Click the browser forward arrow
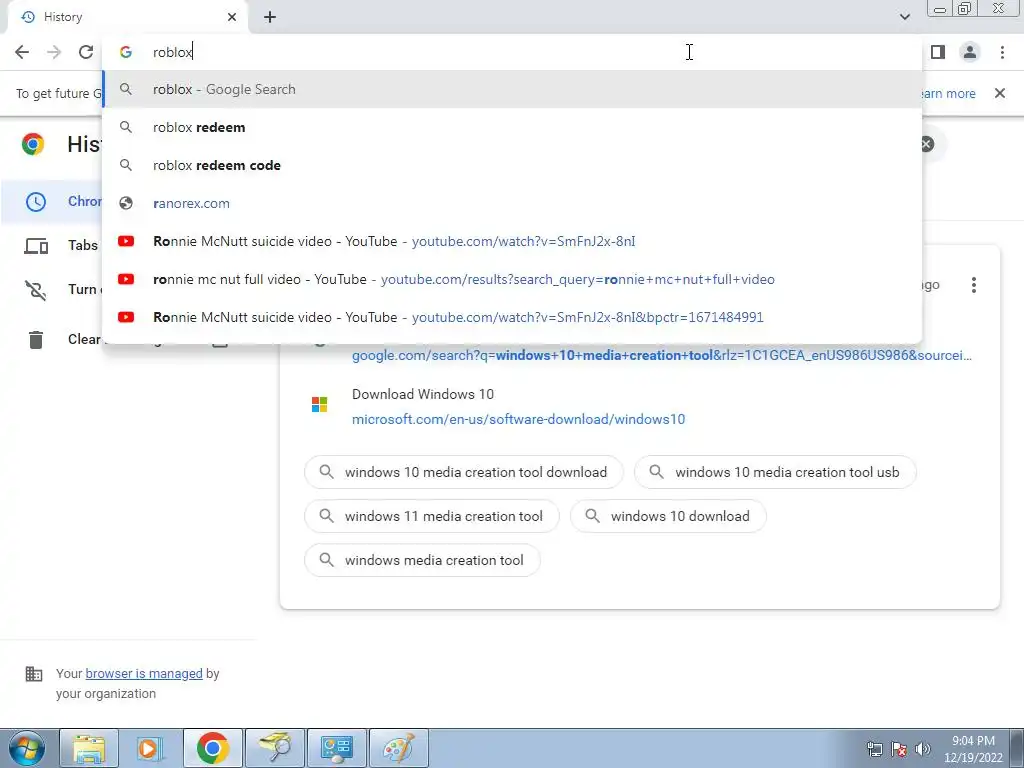Image resolution: width=1024 pixels, height=768 pixels. 54,52
